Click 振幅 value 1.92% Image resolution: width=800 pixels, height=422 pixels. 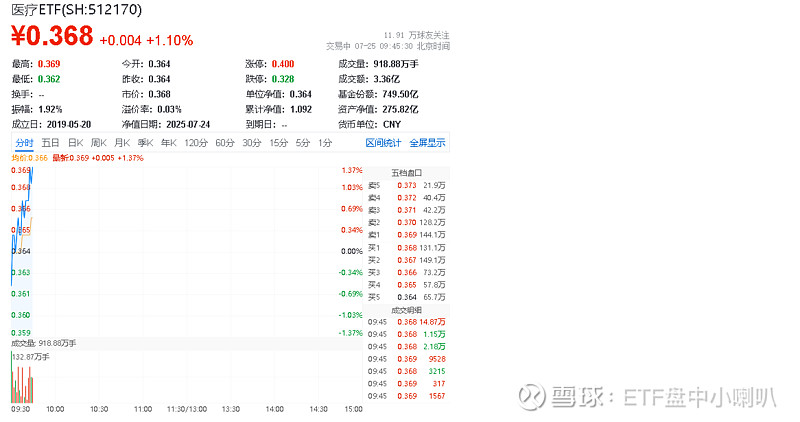click(51, 109)
